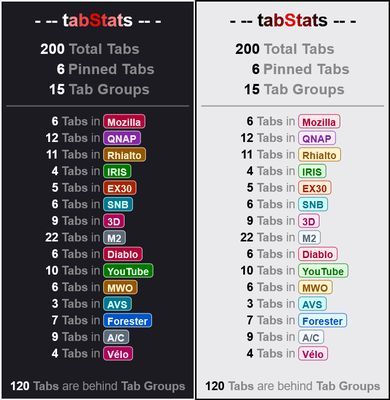Click the tabStats title in light panel
This screenshot has width=390, height=400.
(x=292, y=21)
